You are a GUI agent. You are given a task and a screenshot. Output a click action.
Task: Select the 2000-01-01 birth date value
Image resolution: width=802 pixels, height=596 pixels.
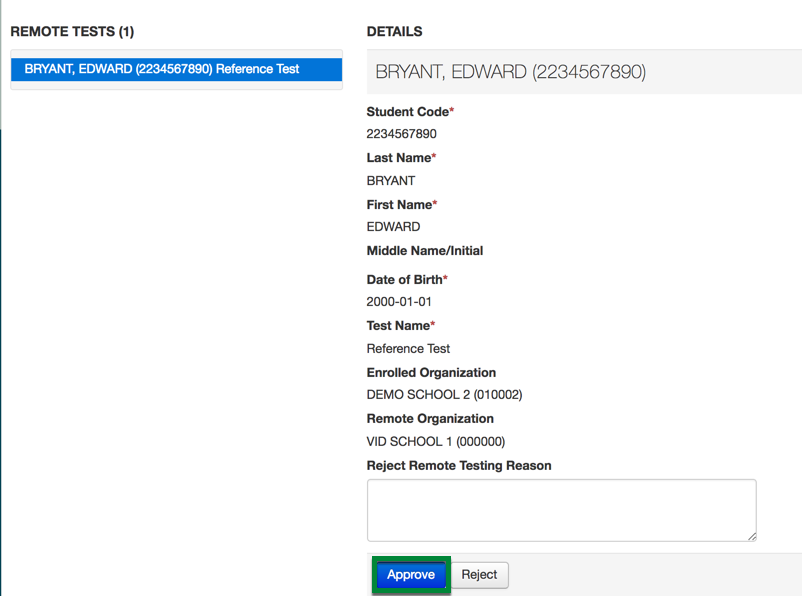click(x=399, y=302)
